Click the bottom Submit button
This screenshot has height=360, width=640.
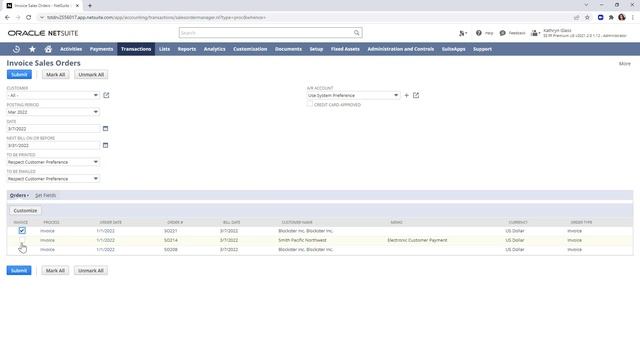point(19,271)
